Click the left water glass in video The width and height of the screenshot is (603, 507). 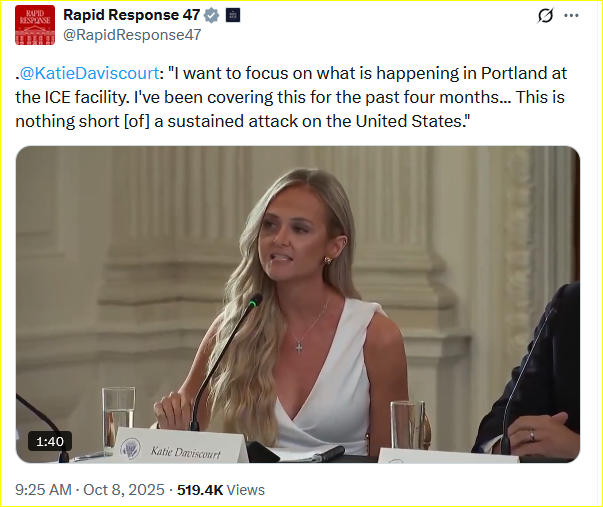click(x=117, y=418)
